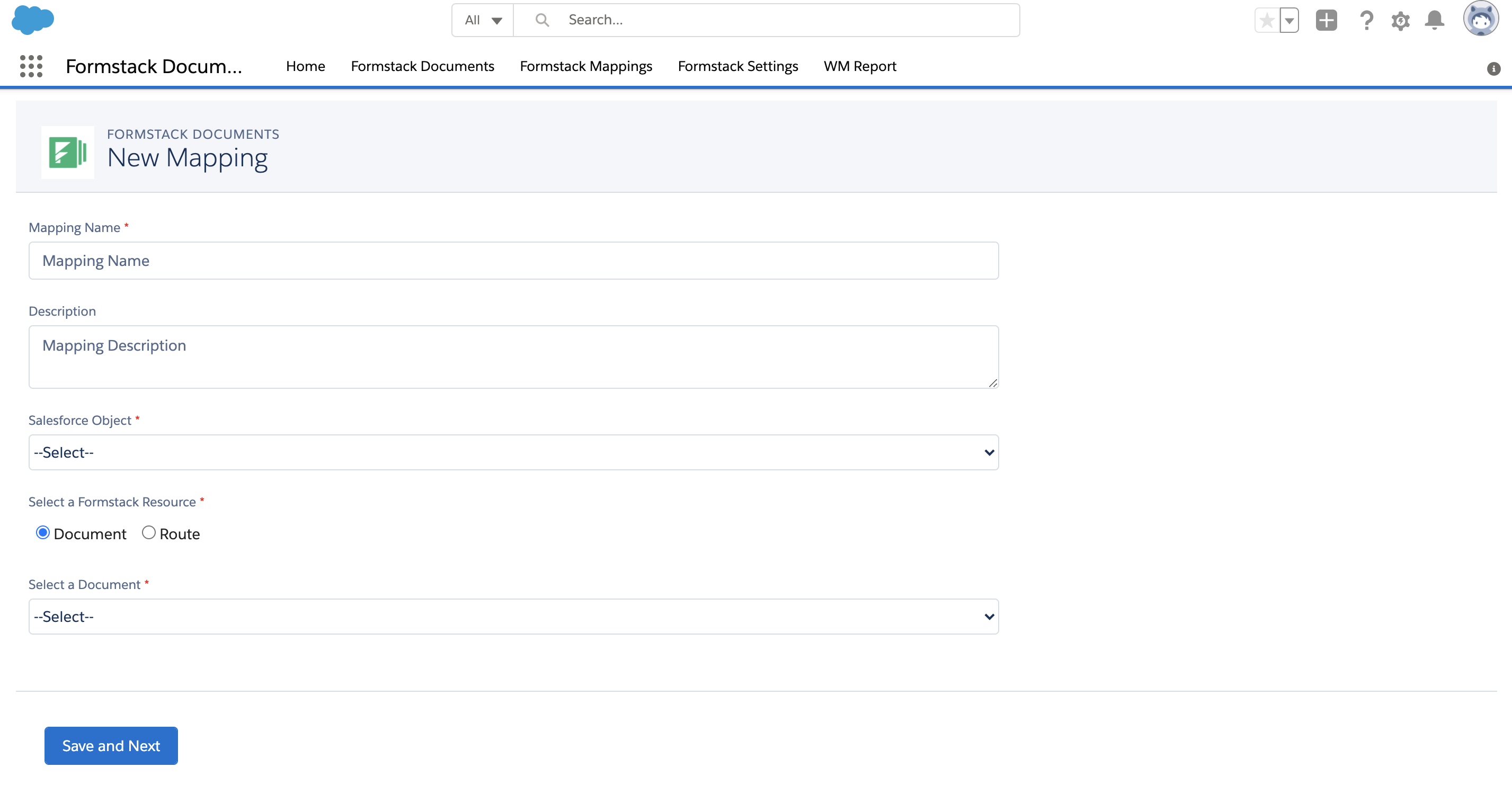Click the info icon at right edge
The image size is (1512, 785).
pos(1493,69)
